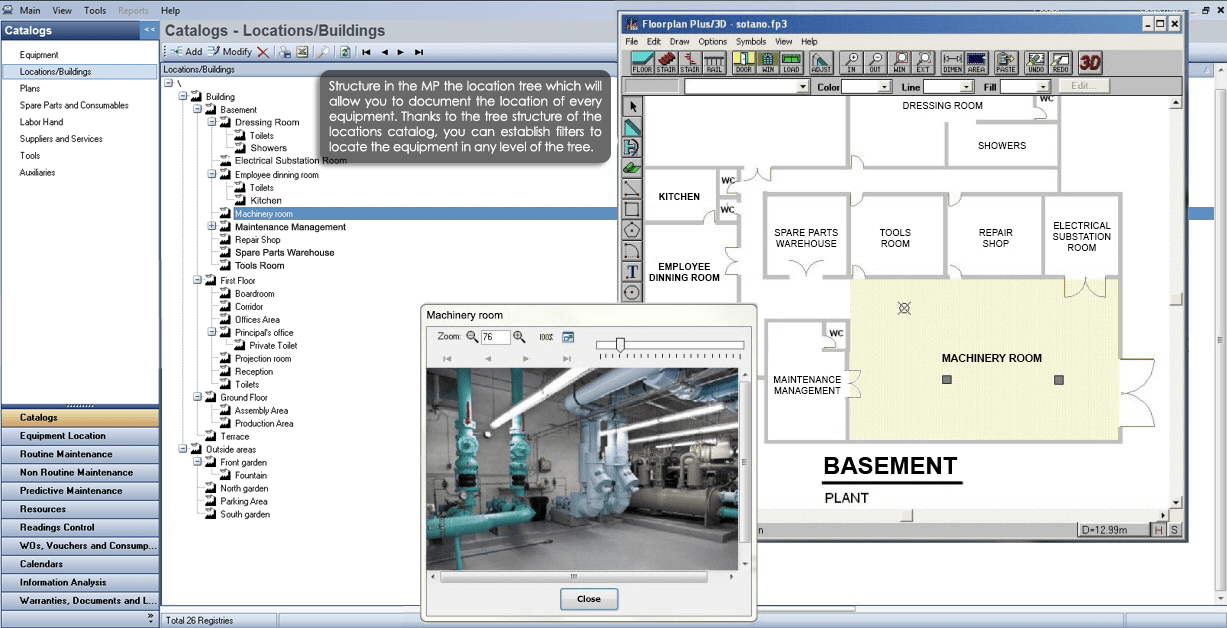The image size is (1227, 628).
Task: Select the Tools Room tree item
Action: tap(261, 265)
